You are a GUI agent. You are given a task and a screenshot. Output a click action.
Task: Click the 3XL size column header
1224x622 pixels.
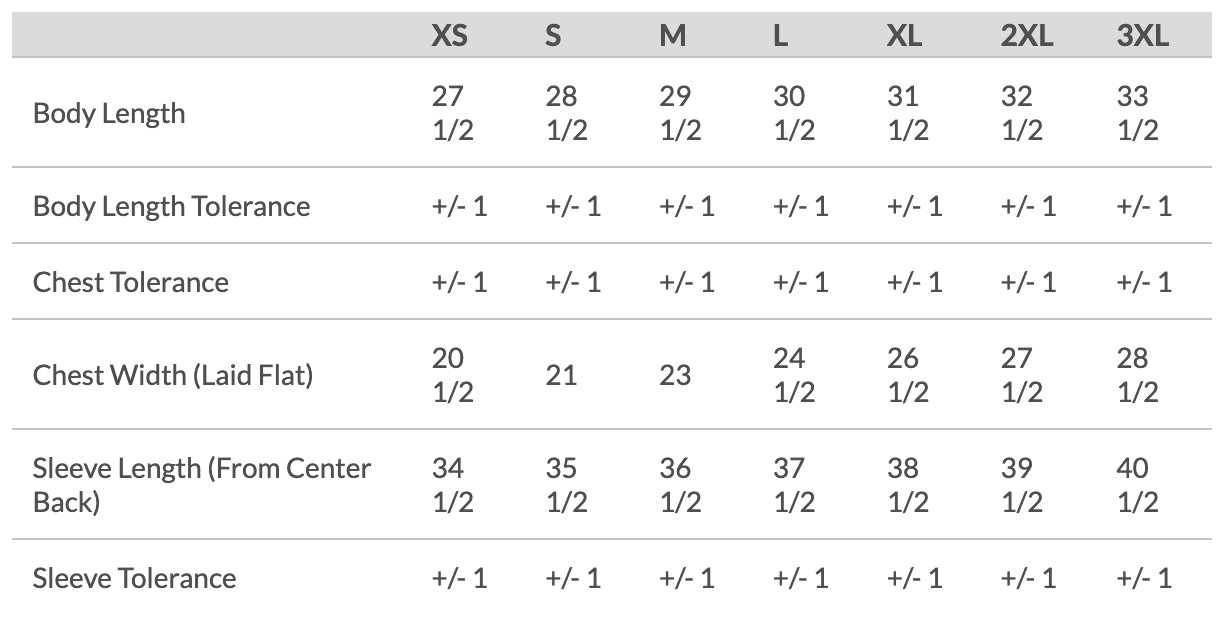[1142, 36]
